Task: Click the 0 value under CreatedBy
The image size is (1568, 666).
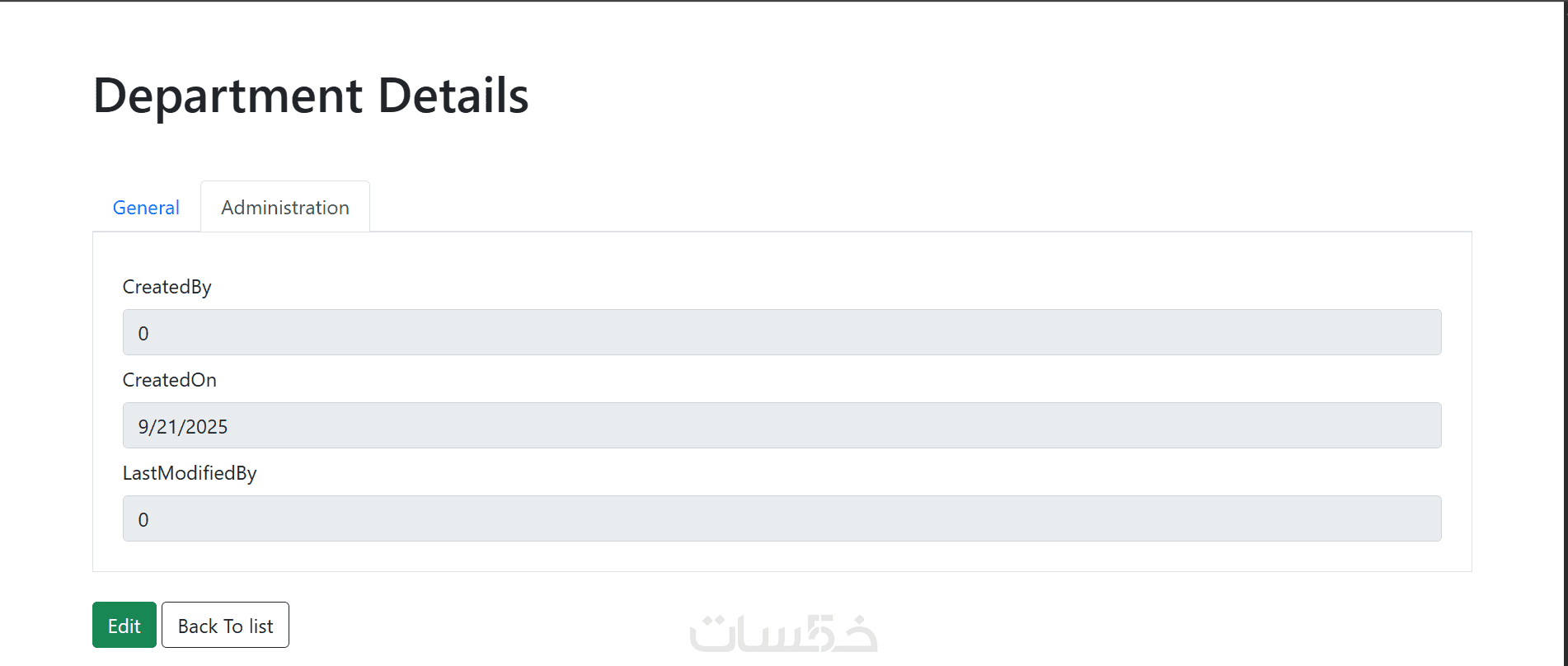Action: tap(143, 334)
